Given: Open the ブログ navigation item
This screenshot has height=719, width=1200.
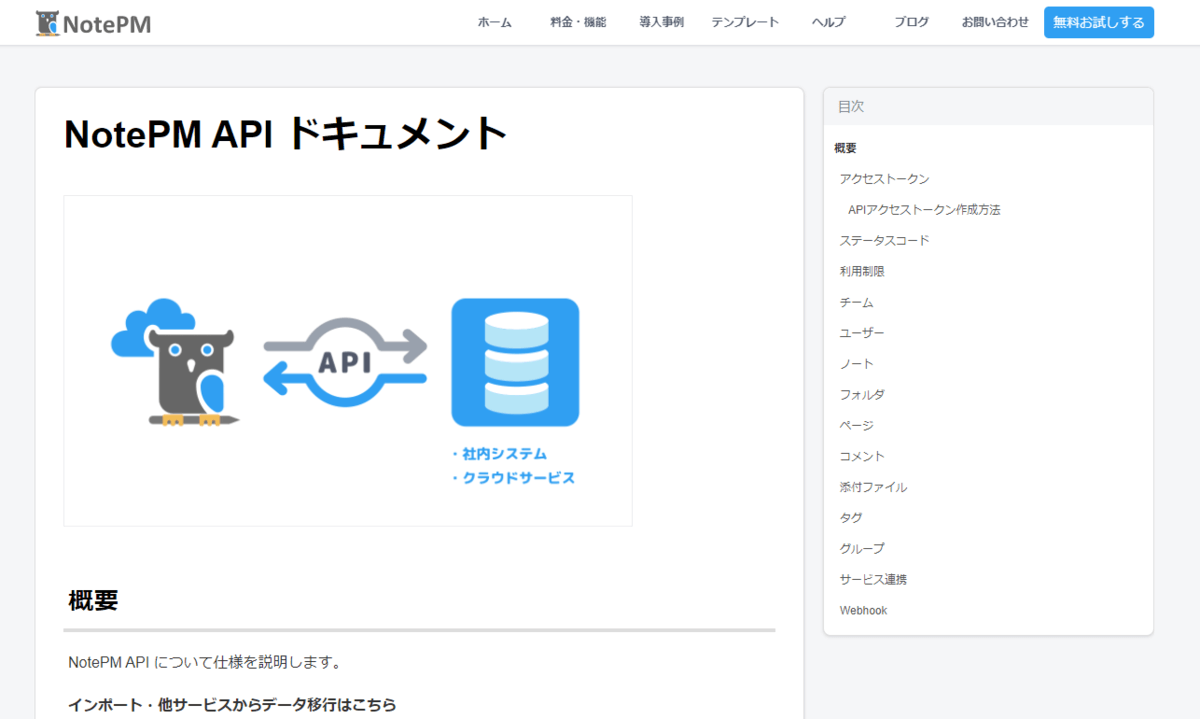Looking at the screenshot, I should click(x=911, y=21).
